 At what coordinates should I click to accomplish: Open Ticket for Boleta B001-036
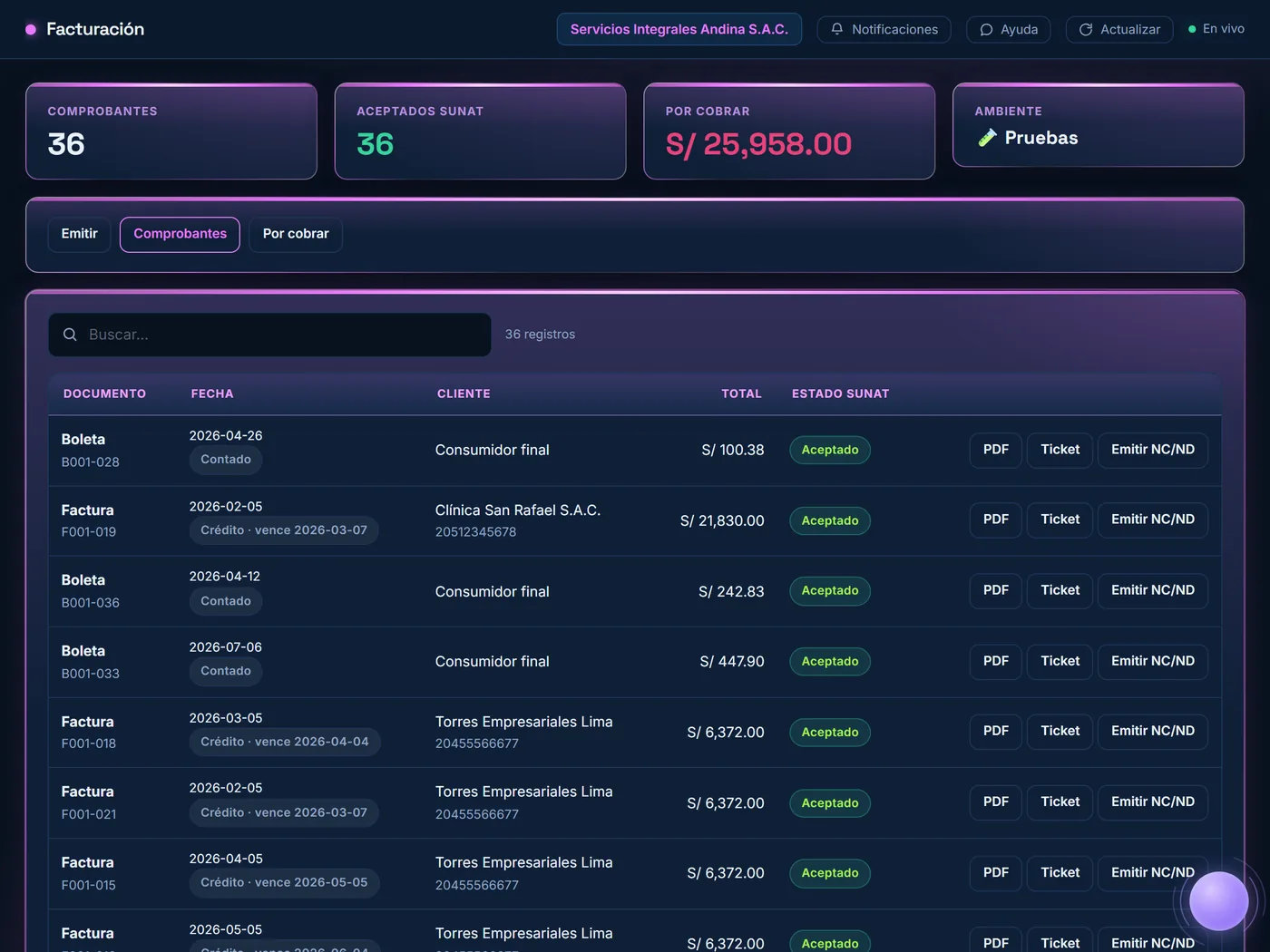point(1060,590)
